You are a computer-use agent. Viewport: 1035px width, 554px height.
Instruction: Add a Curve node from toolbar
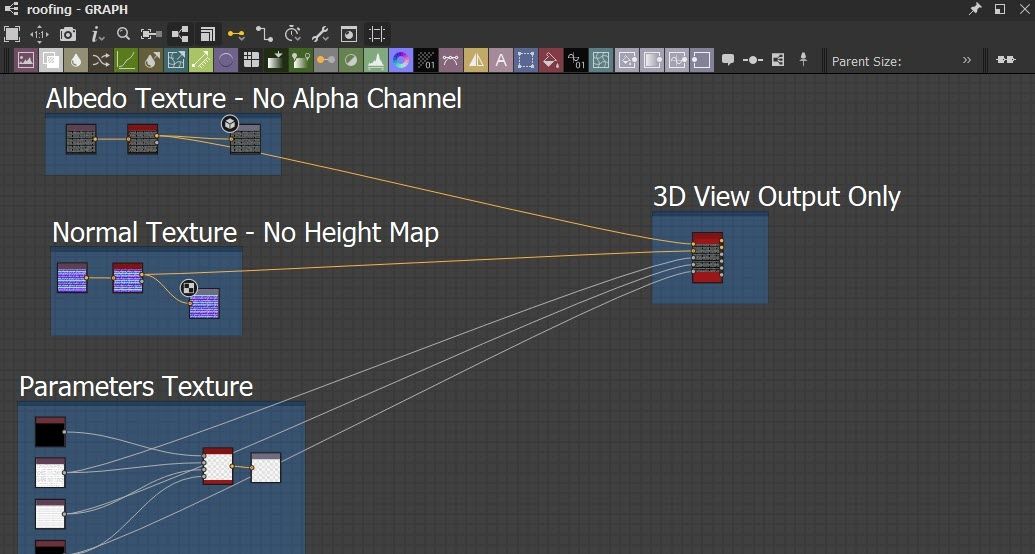pos(126,60)
